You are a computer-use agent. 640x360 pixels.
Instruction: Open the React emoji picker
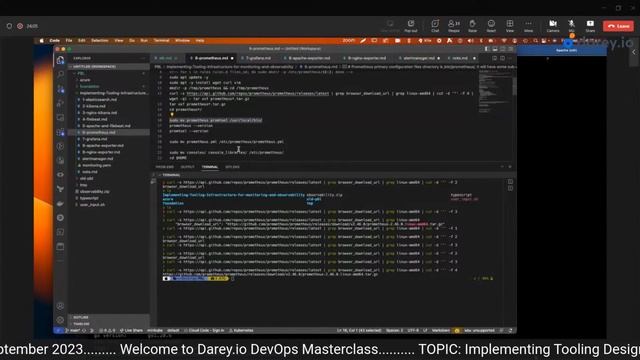pyautogui.click(x=491, y=25)
